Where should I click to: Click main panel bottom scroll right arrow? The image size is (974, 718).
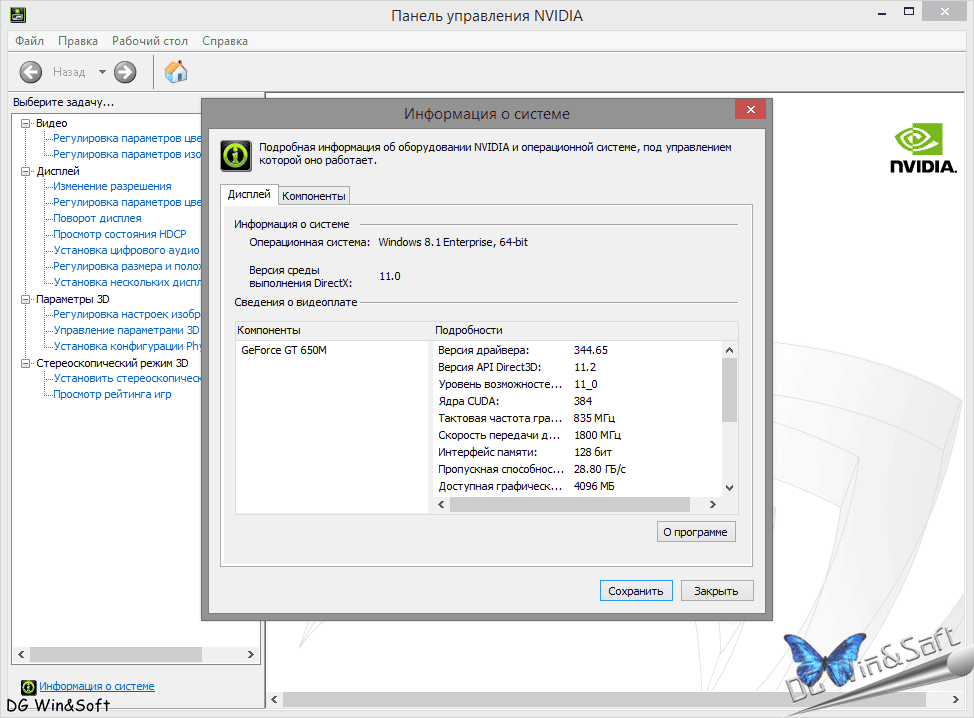(x=956, y=699)
